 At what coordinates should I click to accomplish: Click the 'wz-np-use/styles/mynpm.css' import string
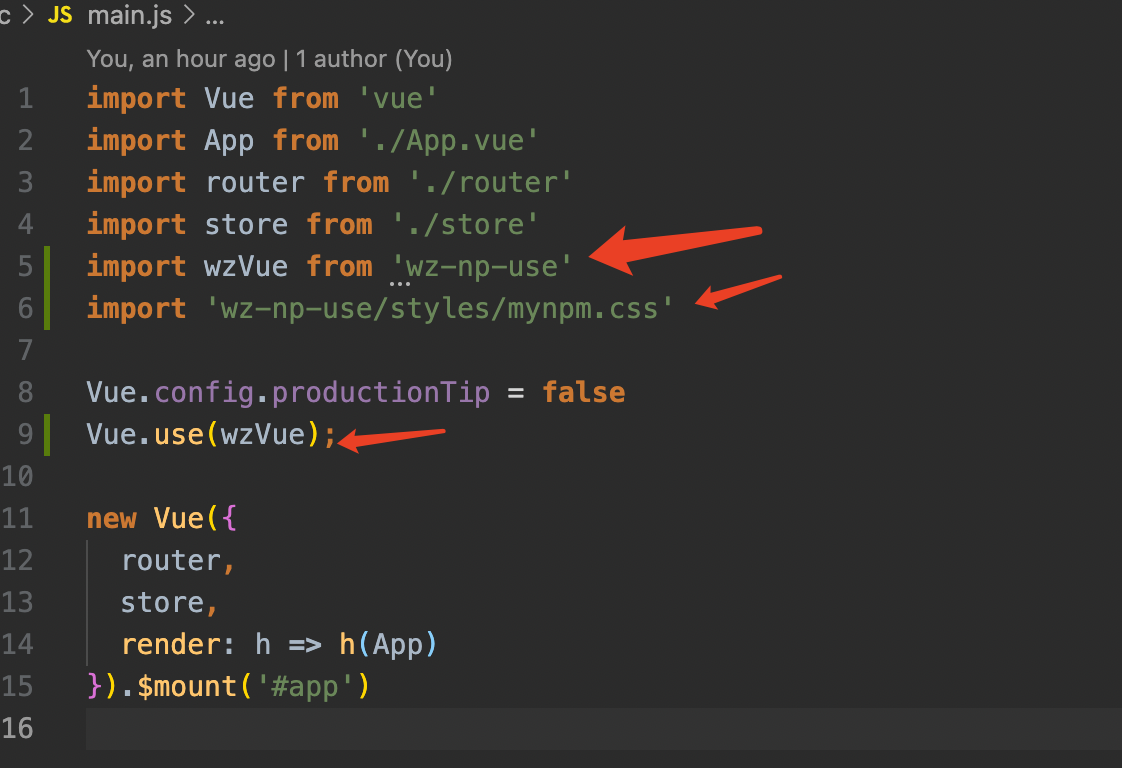tap(438, 308)
